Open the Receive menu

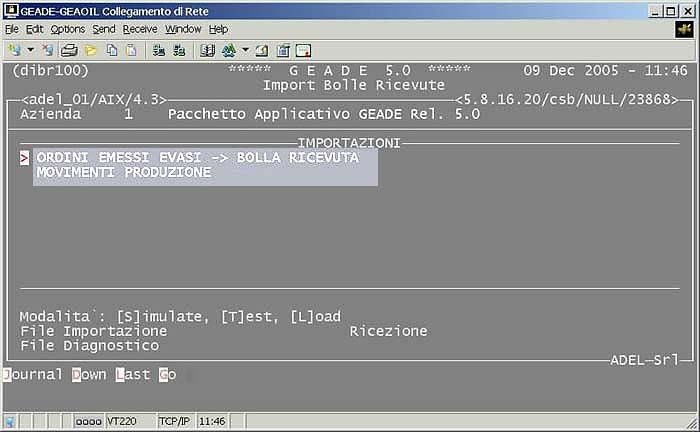140,29
